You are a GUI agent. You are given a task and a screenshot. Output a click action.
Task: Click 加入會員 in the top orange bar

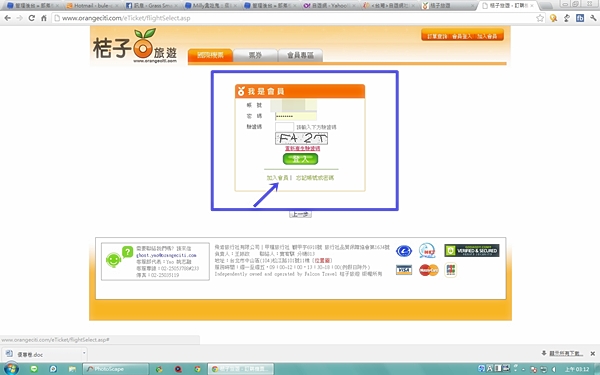click(487, 36)
